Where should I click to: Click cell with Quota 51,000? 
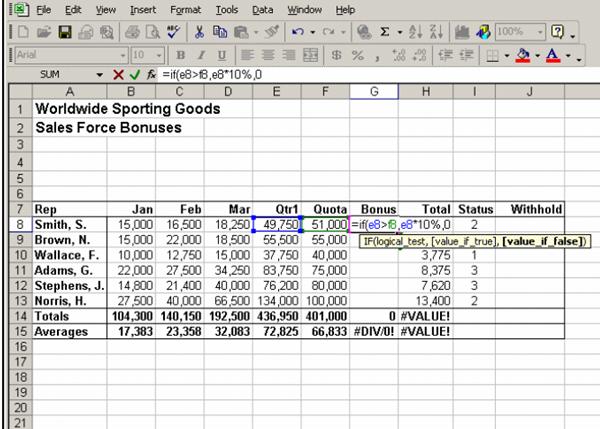pos(325,224)
